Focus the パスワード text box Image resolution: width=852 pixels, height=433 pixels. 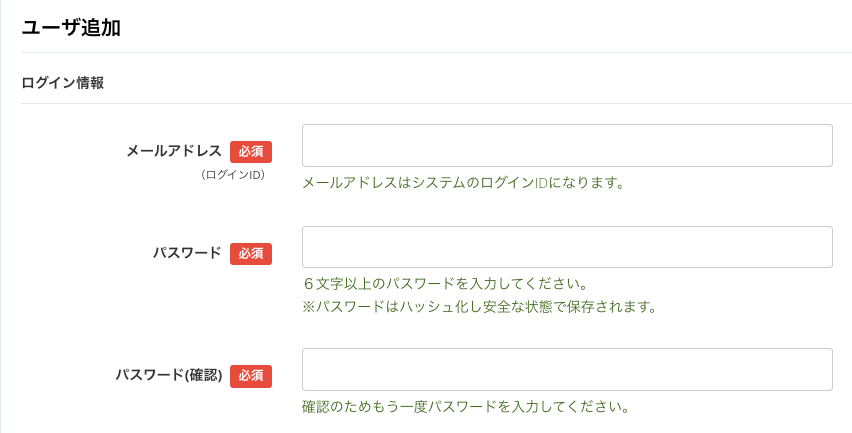pyautogui.click(x=567, y=247)
